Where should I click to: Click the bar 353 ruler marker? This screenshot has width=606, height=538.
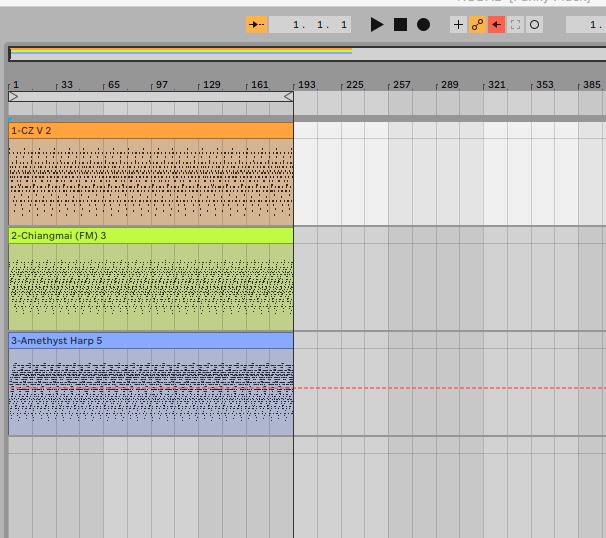tap(545, 85)
